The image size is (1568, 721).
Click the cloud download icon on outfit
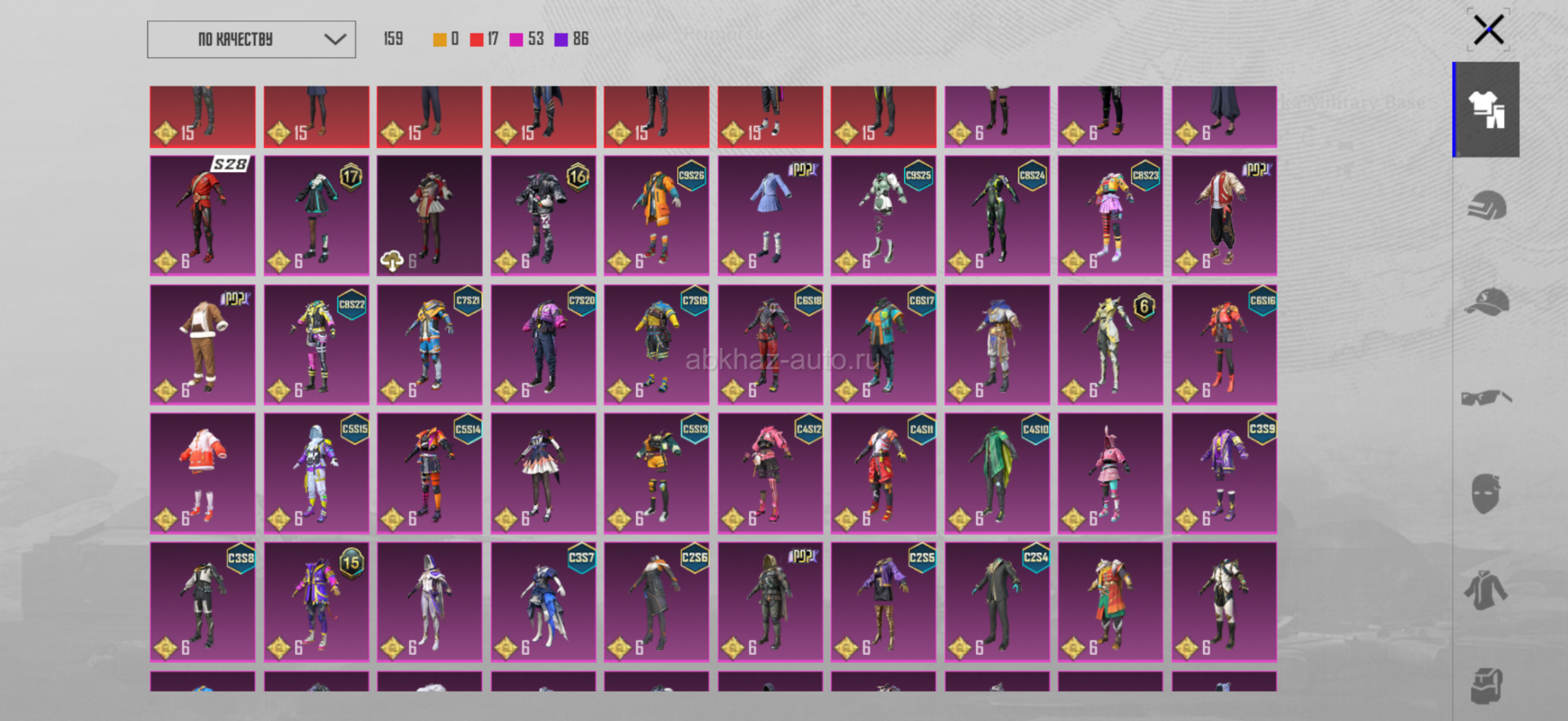[392, 260]
